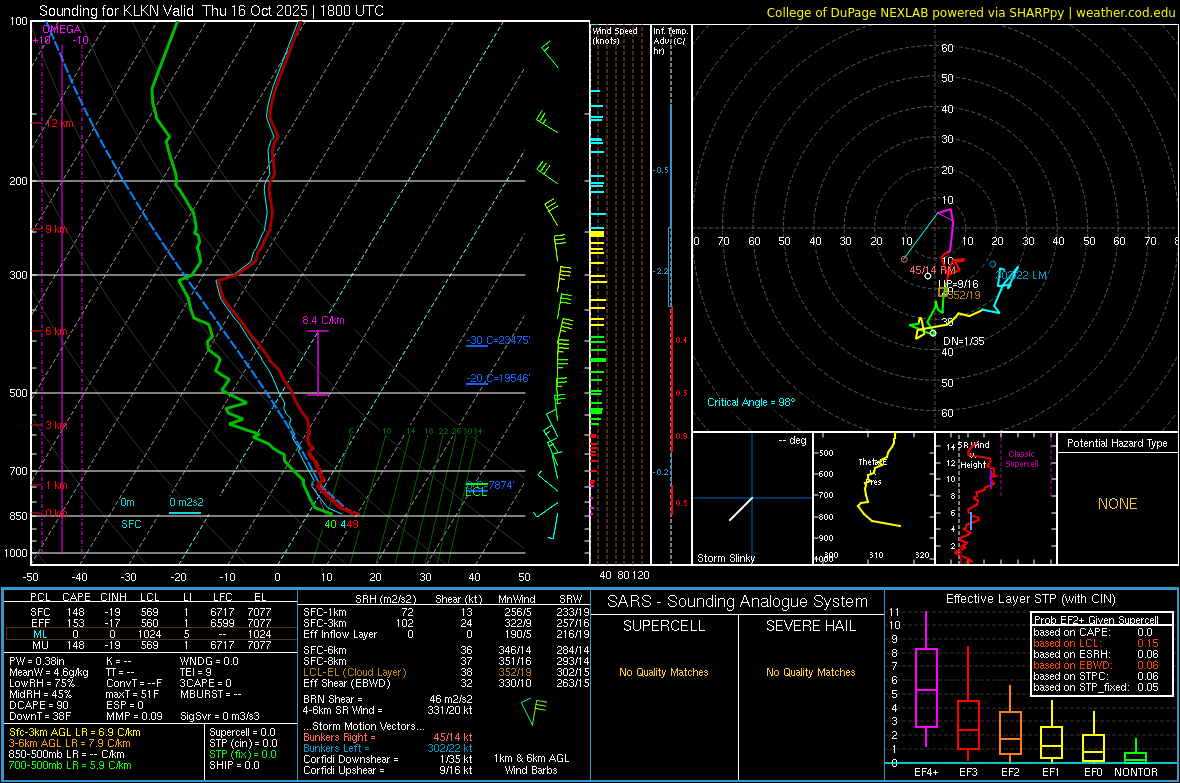Screen dimensions: 1180x783
Task: Click the green NONTOR box plot
Action: (x=1135, y=753)
